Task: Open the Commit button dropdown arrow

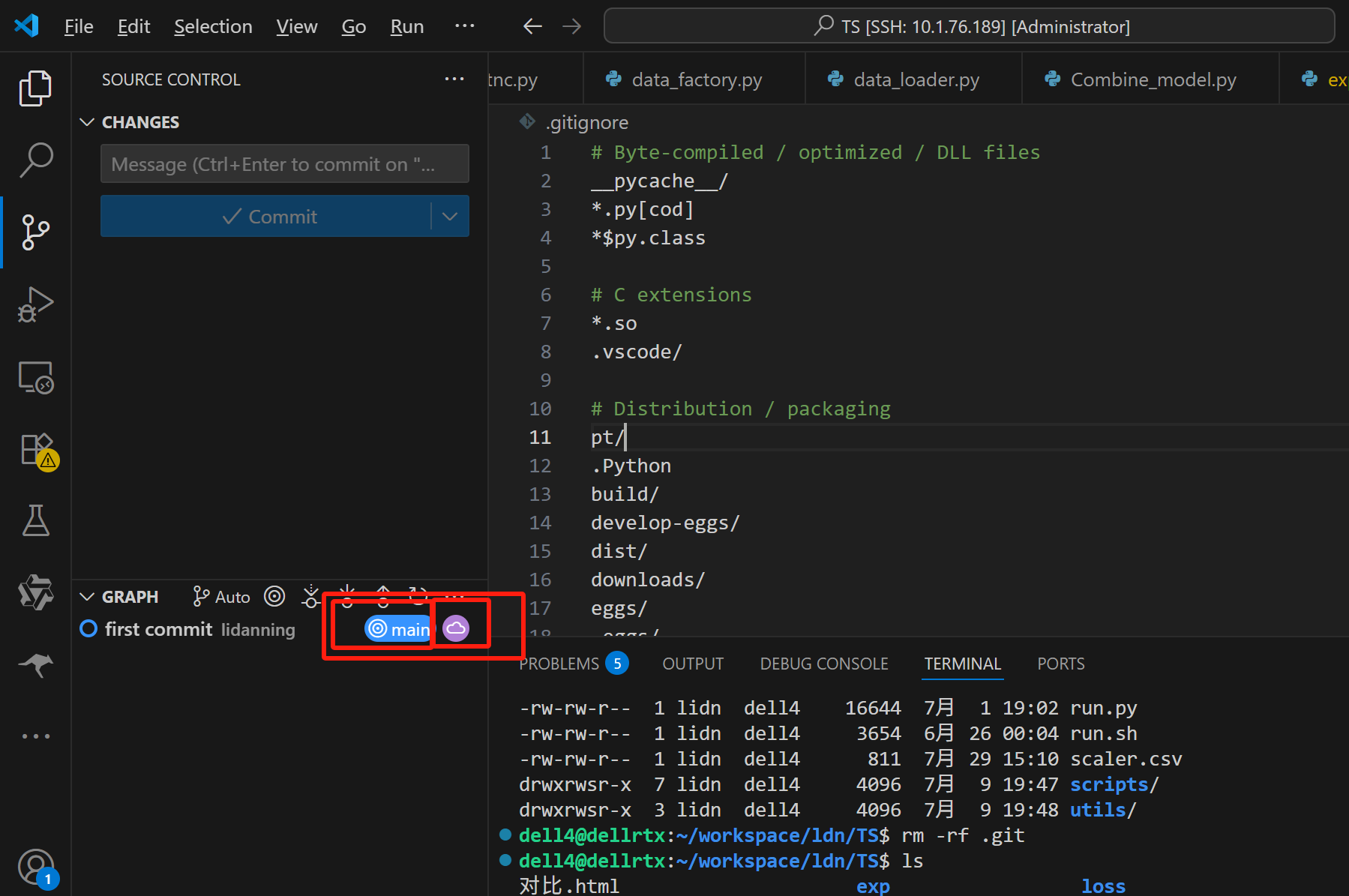Action: pyautogui.click(x=450, y=217)
